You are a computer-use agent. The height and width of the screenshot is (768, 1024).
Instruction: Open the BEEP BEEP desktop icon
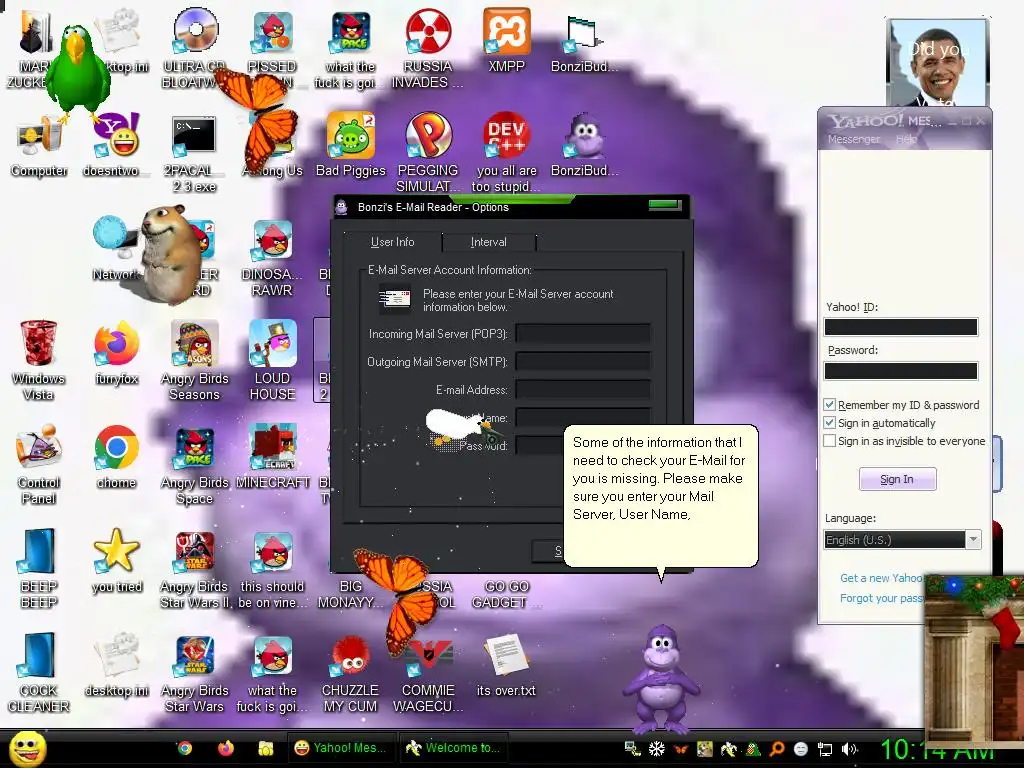coord(38,567)
